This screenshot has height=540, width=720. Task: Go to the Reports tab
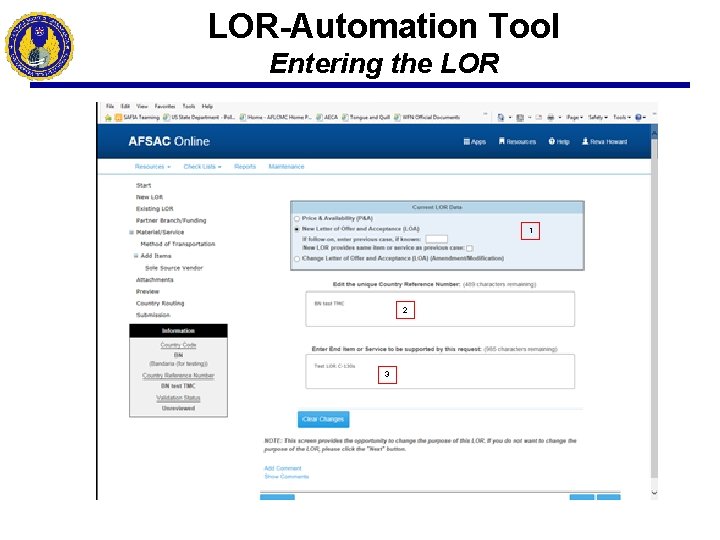[x=245, y=166]
